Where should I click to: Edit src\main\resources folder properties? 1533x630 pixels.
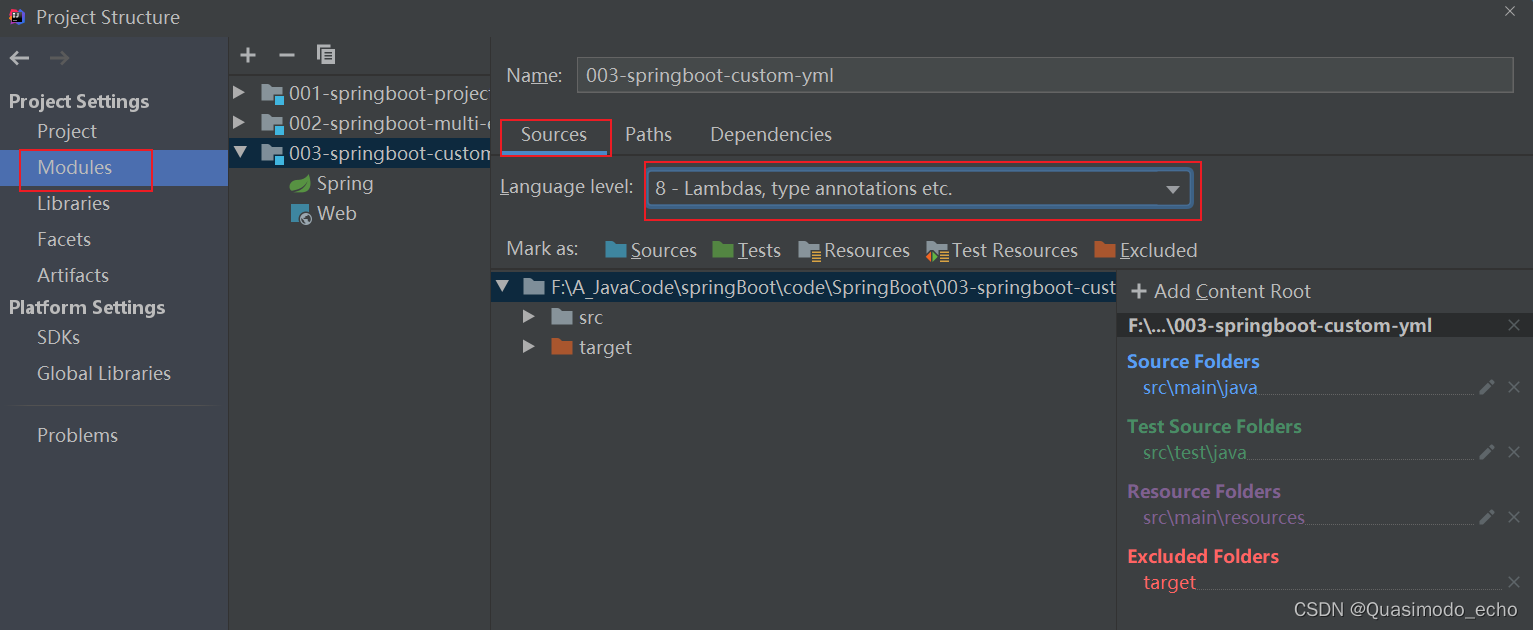(x=1487, y=517)
